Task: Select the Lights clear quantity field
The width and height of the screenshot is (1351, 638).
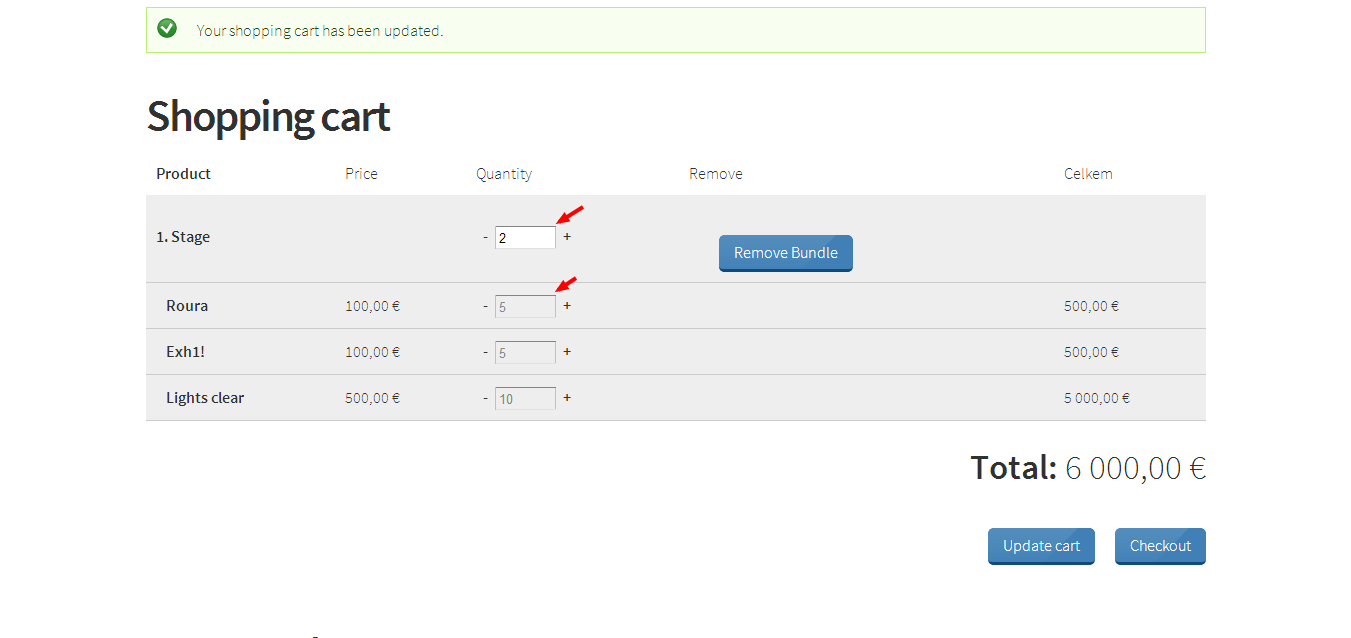Action: click(x=524, y=397)
